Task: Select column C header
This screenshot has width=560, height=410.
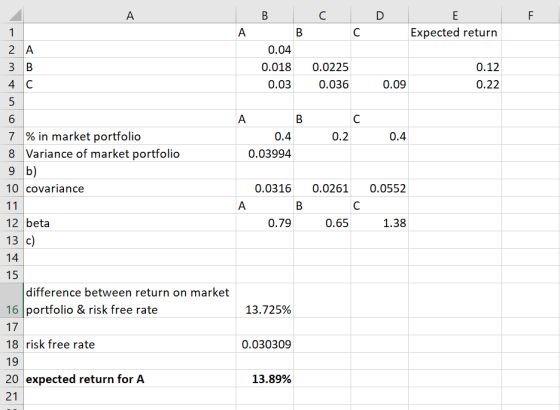Action: [x=322, y=15]
